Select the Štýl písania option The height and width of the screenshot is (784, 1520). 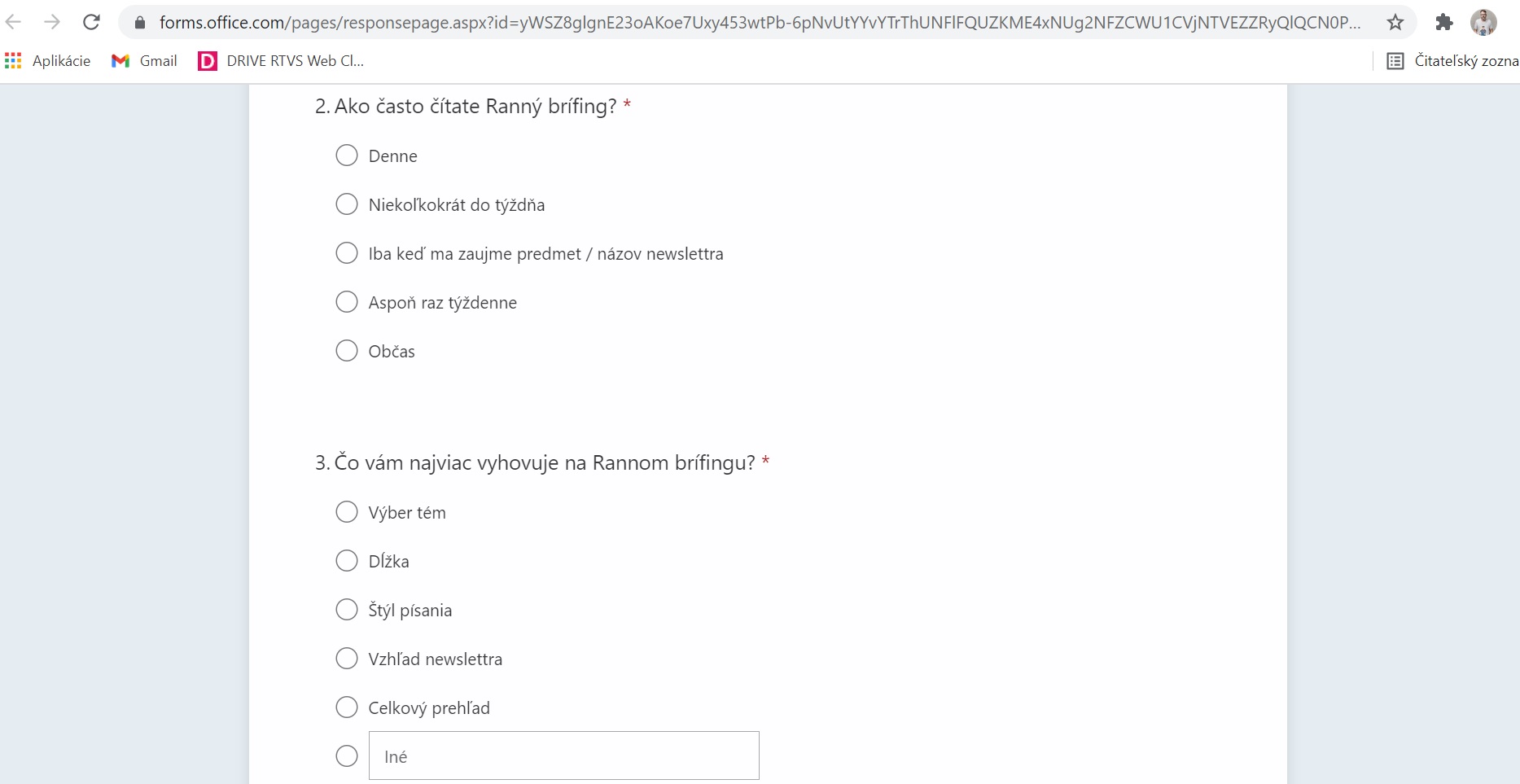(x=347, y=610)
